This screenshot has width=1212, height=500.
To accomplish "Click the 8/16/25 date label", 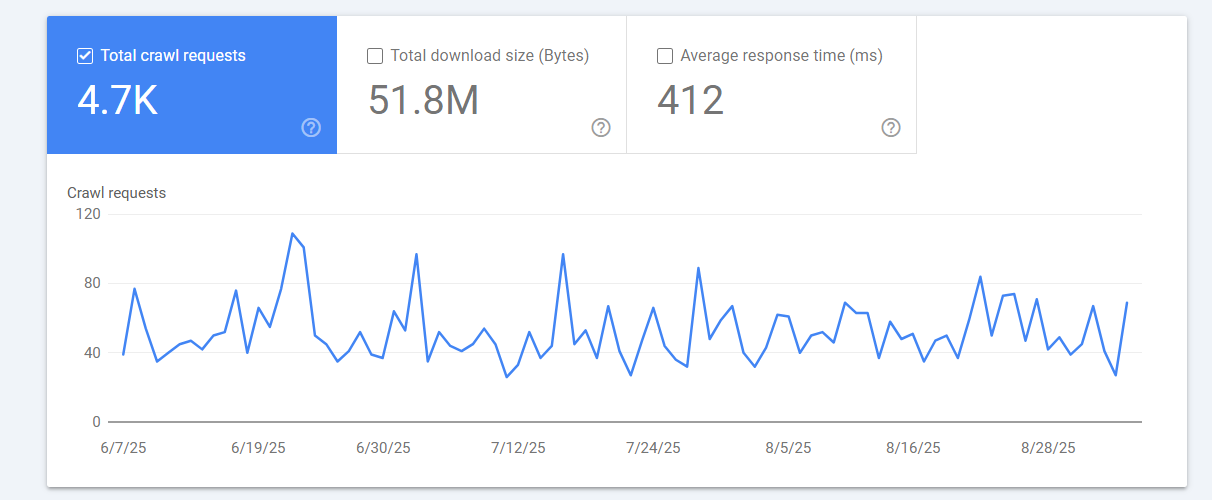I will (x=913, y=448).
